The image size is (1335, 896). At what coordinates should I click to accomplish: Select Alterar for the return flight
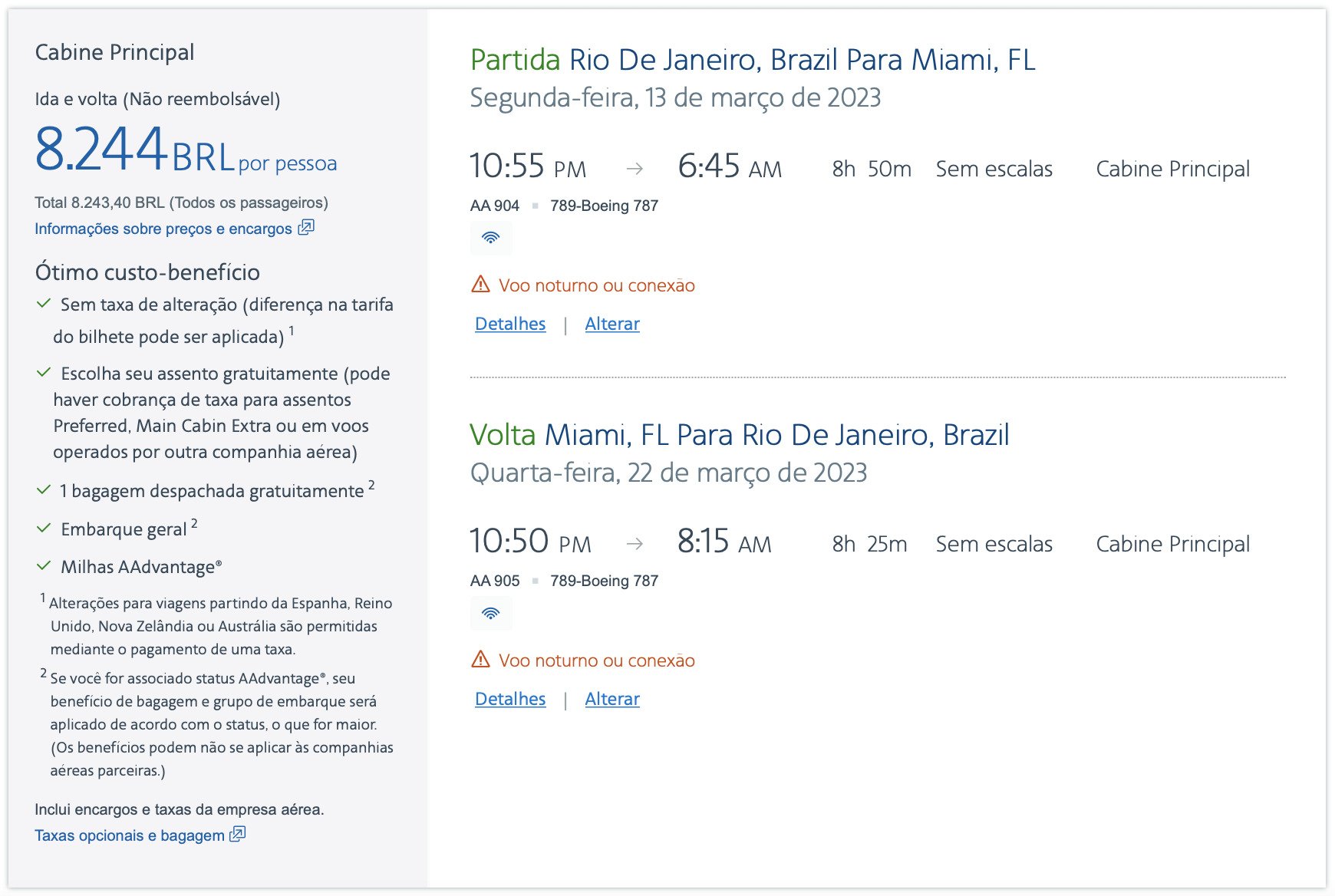coord(612,699)
